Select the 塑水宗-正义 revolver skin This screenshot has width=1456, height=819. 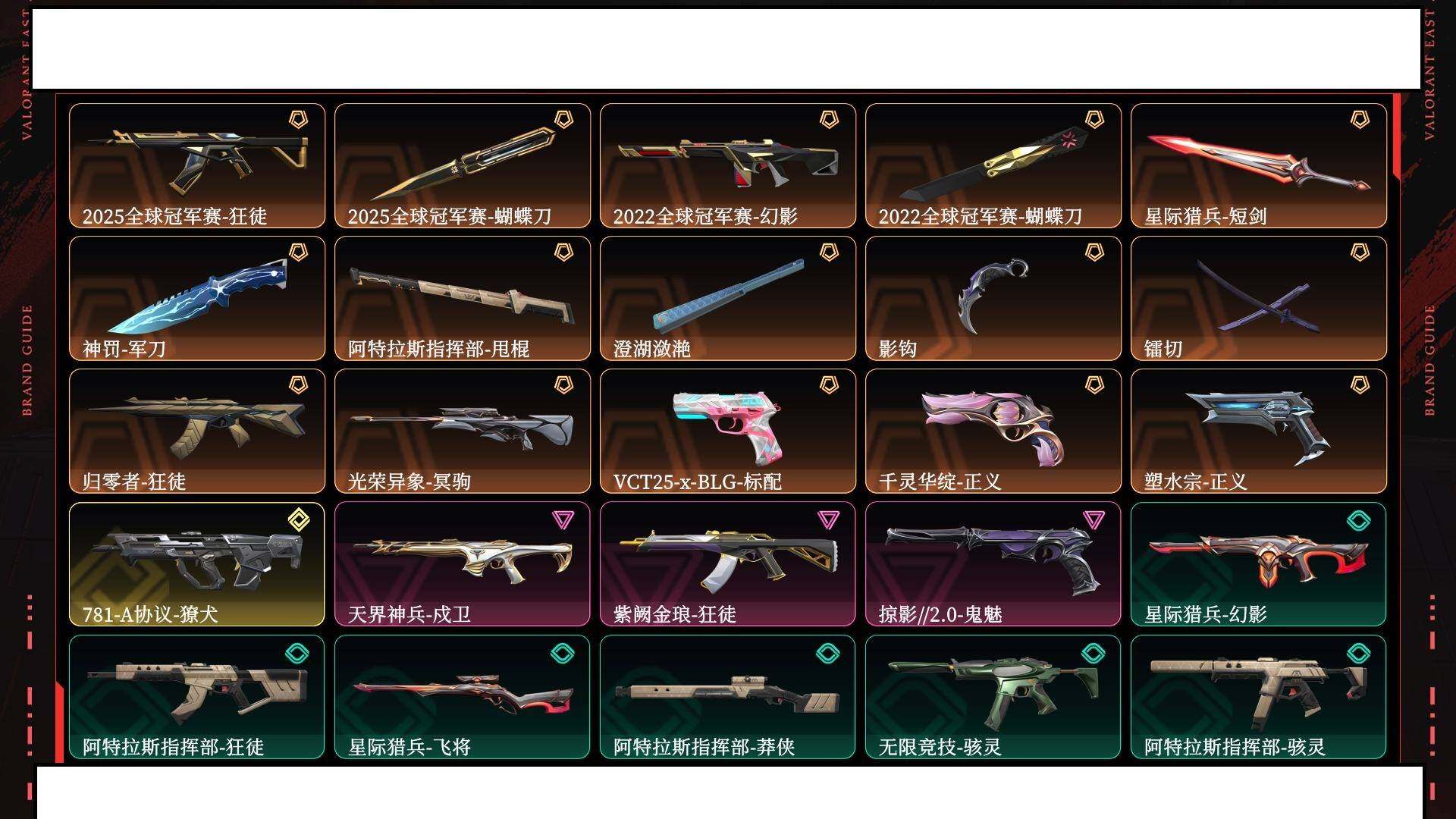pos(1259,431)
